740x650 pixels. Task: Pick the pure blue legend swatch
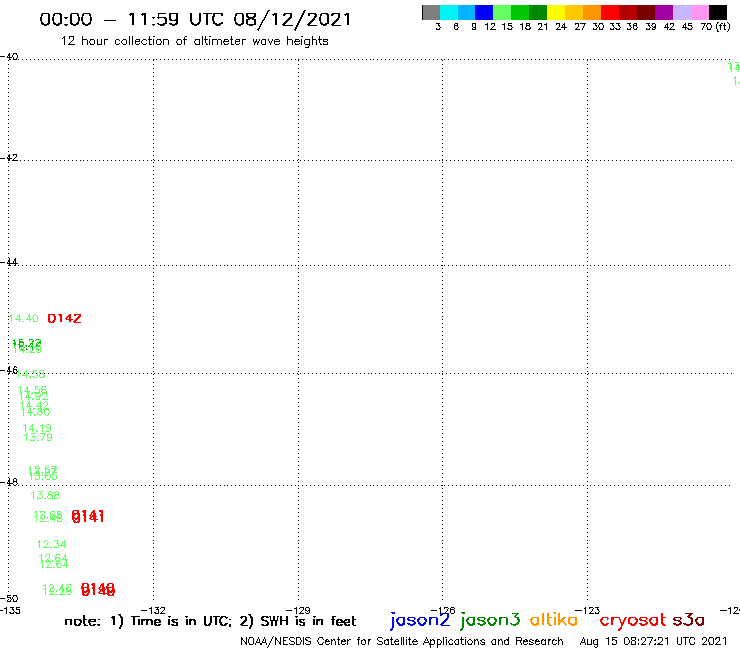click(484, 12)
